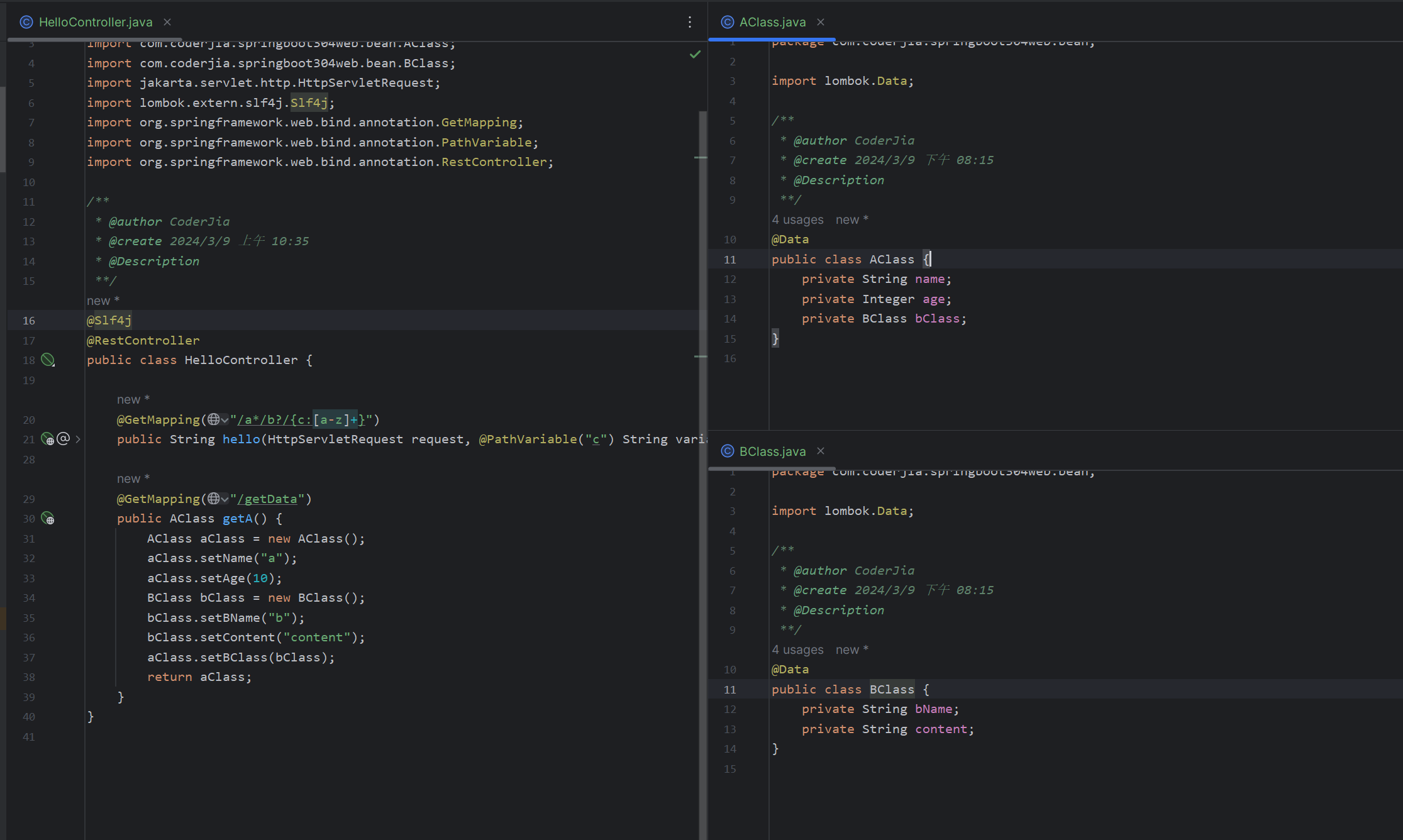Viewport: 1403px width, 840px height.
Task: Click the 'name' field in AClass
Action: click(x=930, y=279)
